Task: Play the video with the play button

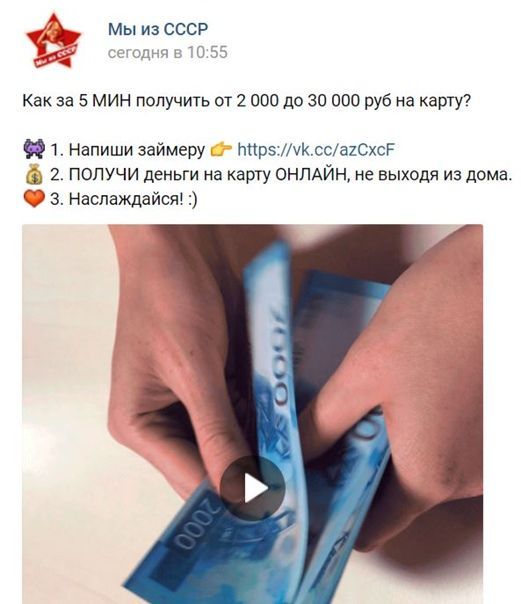Action: 252,488
